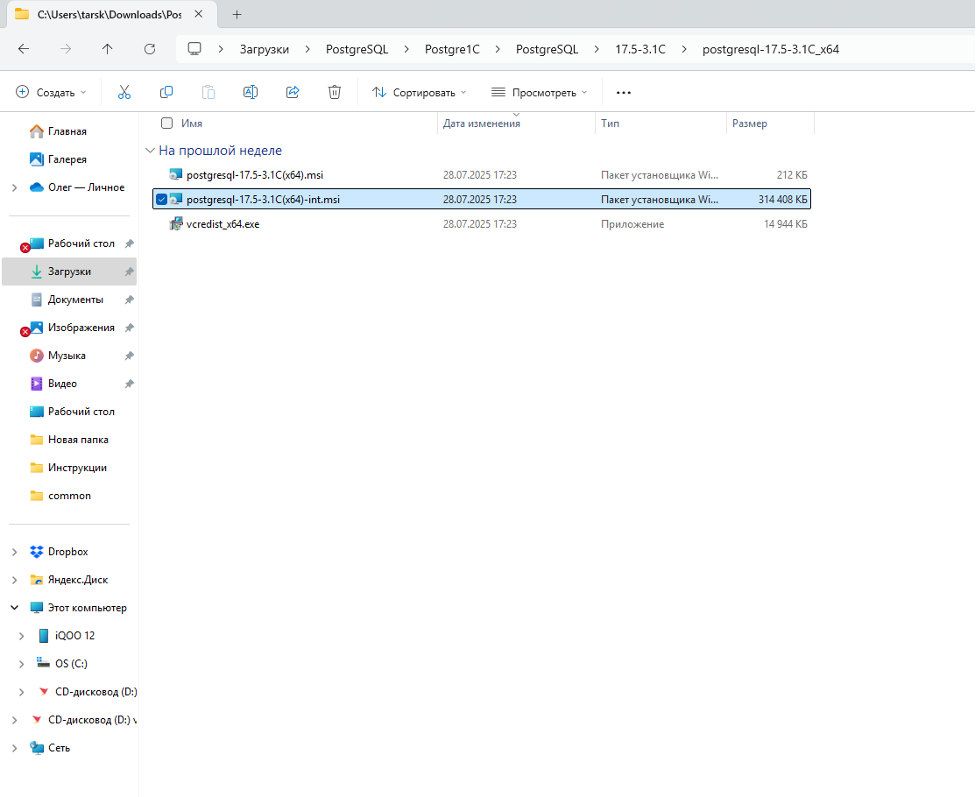Open the 'Сортировать' dropdown menu
977x797 pixels.
tap(419, 92)
